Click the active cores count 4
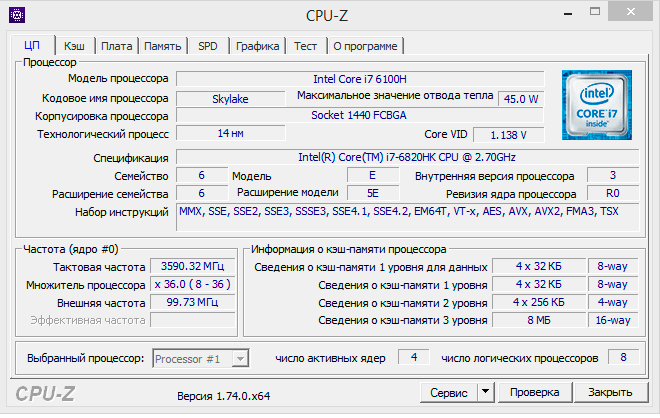Viewport: 660px width, 418px height. pyautogui.click(x=414, y=357)
